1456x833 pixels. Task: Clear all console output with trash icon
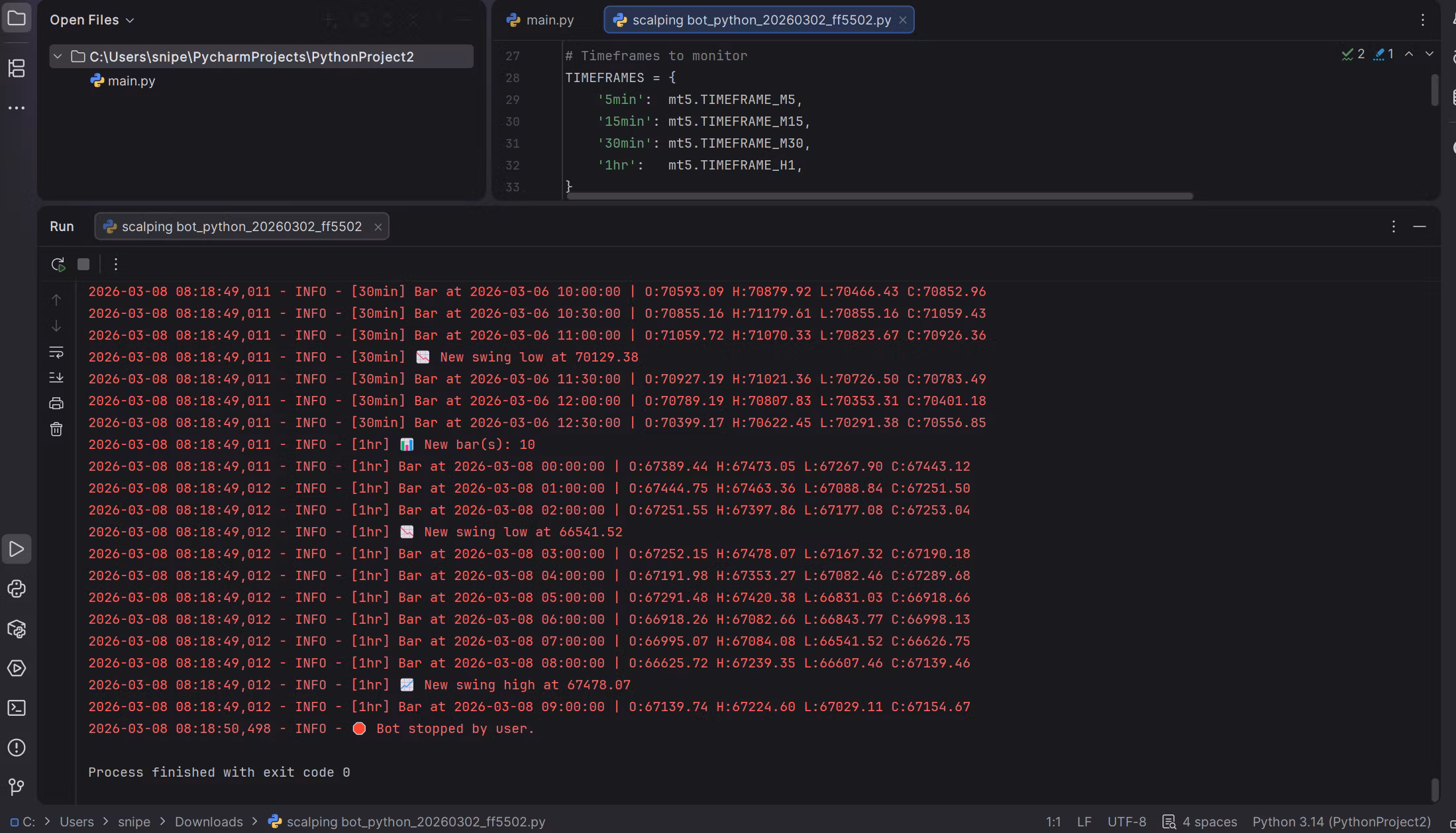[56, 429]
